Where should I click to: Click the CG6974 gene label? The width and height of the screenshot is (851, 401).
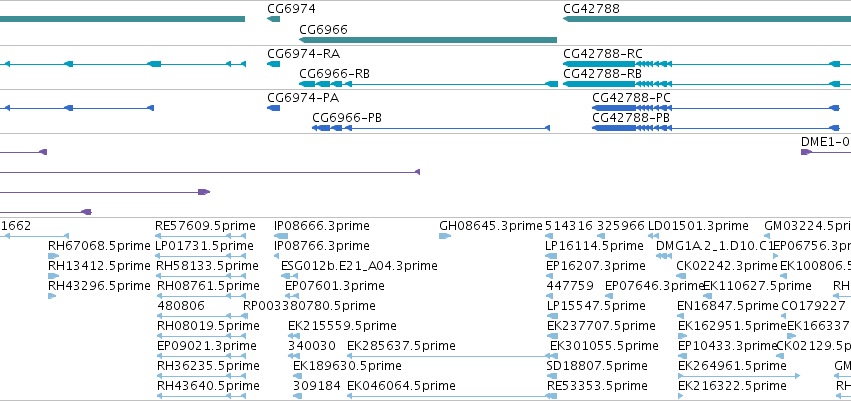(291, 9)
